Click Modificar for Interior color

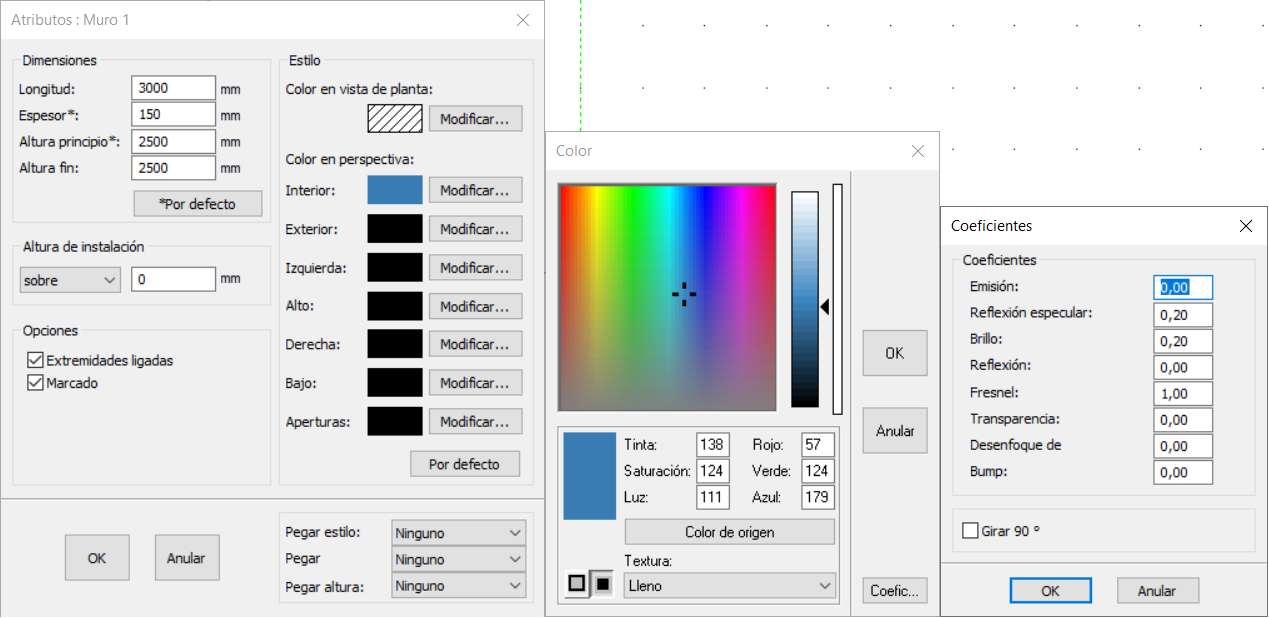point(475,190)
